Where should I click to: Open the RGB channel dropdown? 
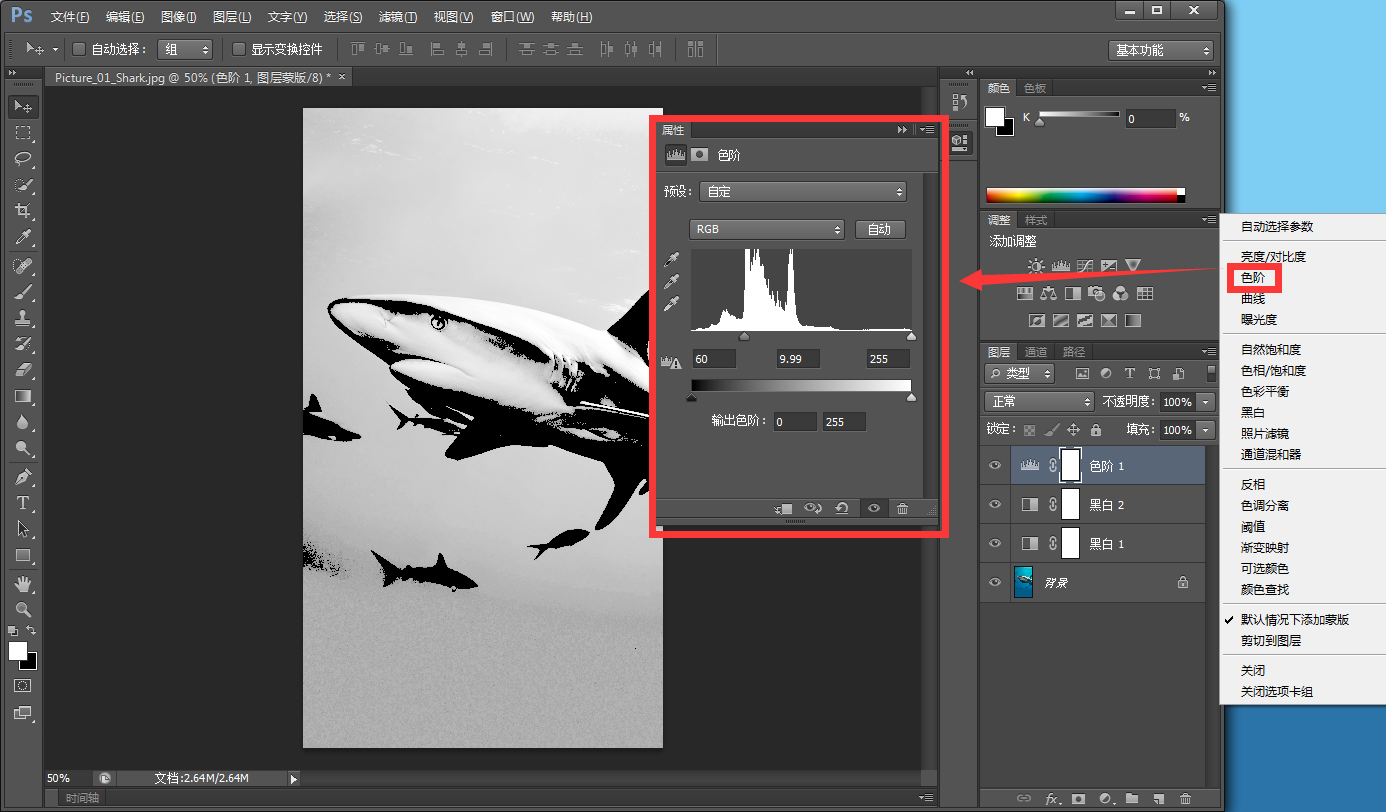point(767,229)
